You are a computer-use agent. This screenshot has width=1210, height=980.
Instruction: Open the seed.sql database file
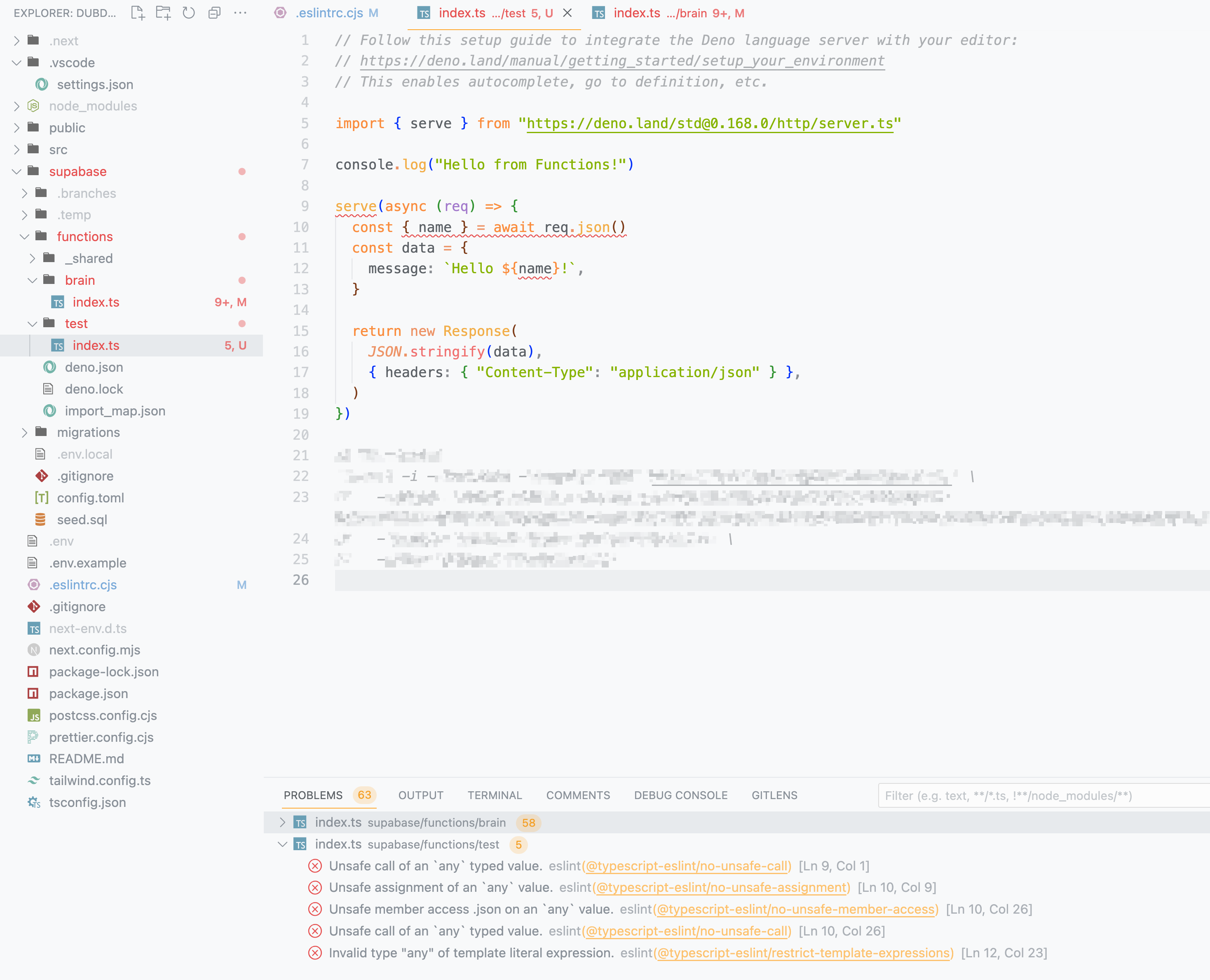pyautogui.click(x=82, y=519)
